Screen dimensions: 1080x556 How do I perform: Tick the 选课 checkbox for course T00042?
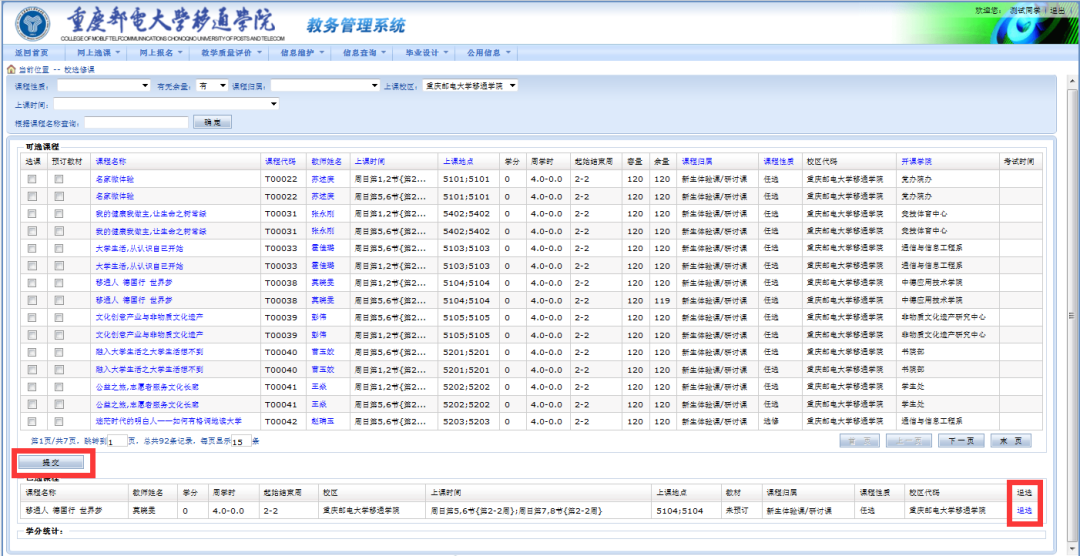[32, 421]
